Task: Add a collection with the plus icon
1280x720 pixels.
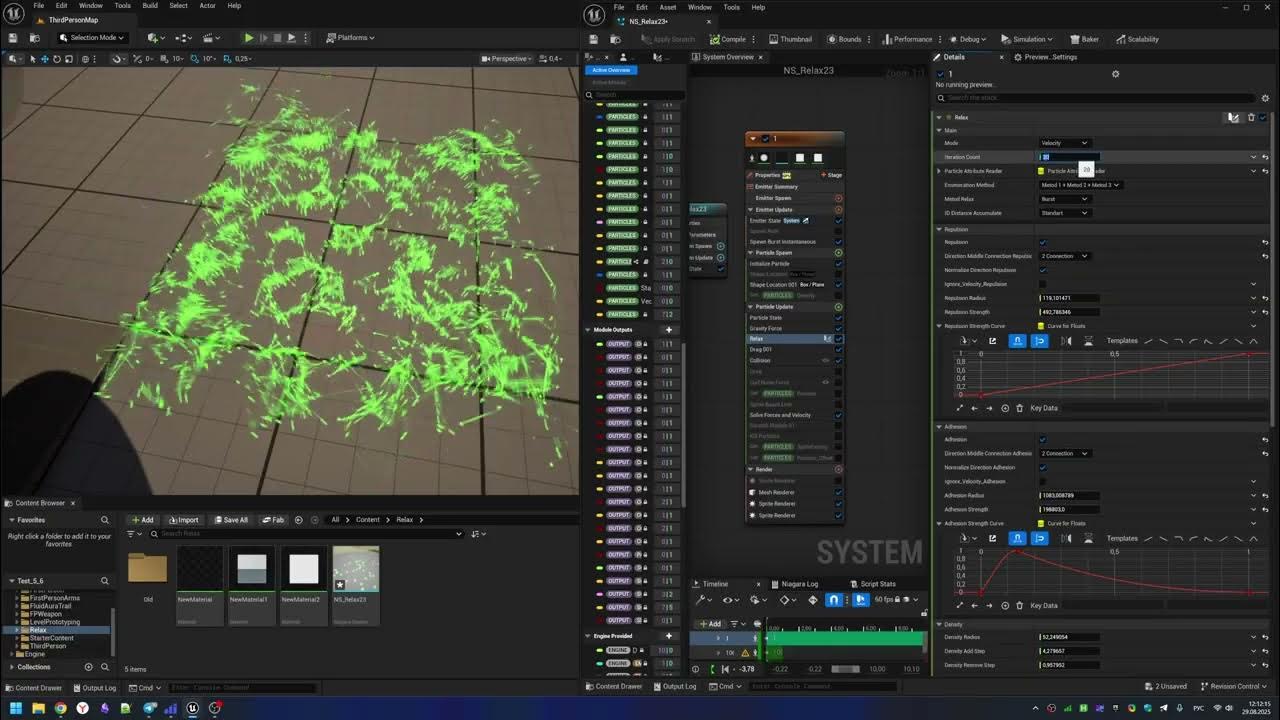Action: [x=88, y=667]
